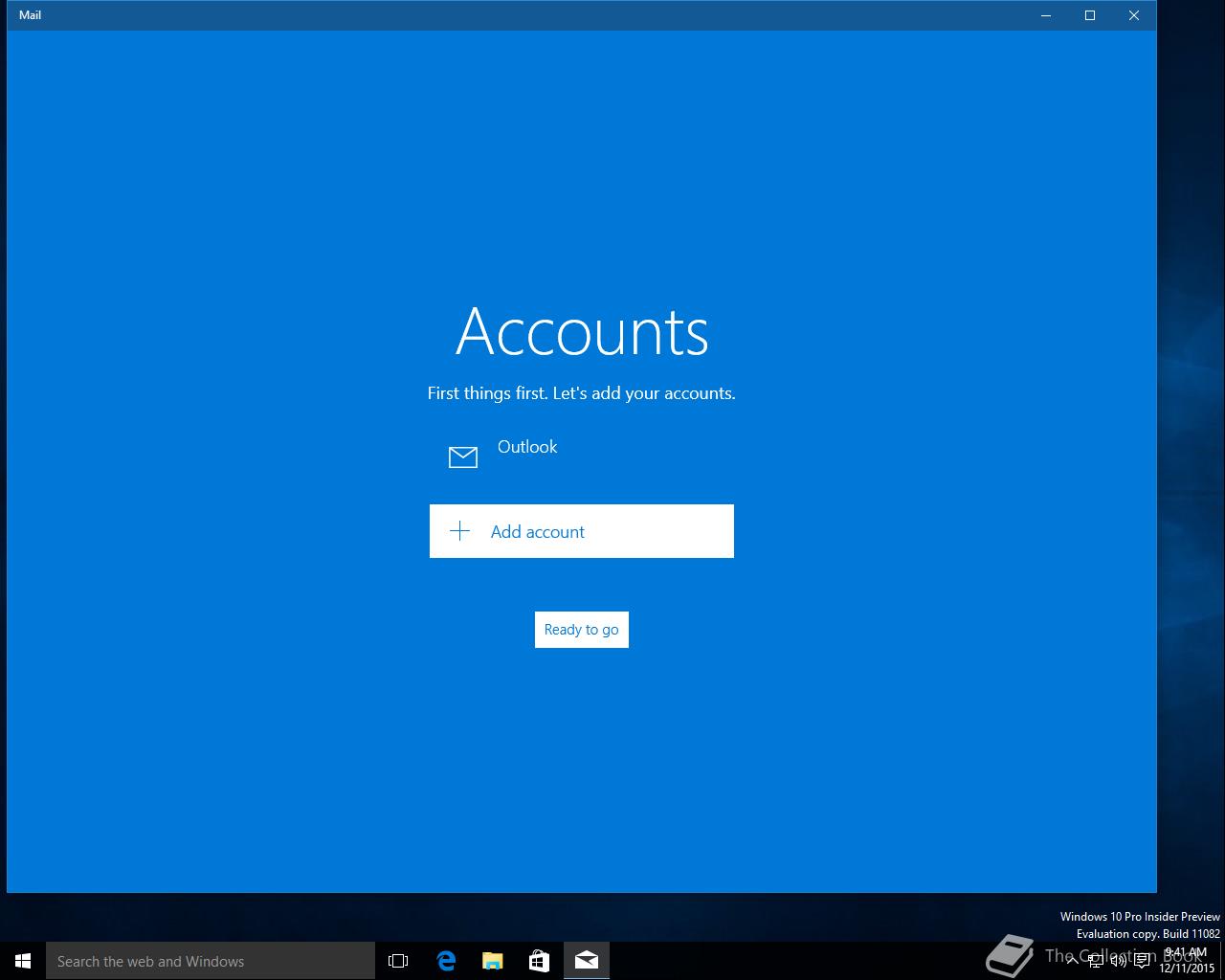Click the Outlook envelope icon
Viewport: 1225px width, 980px height.
[x=463, y=457]
